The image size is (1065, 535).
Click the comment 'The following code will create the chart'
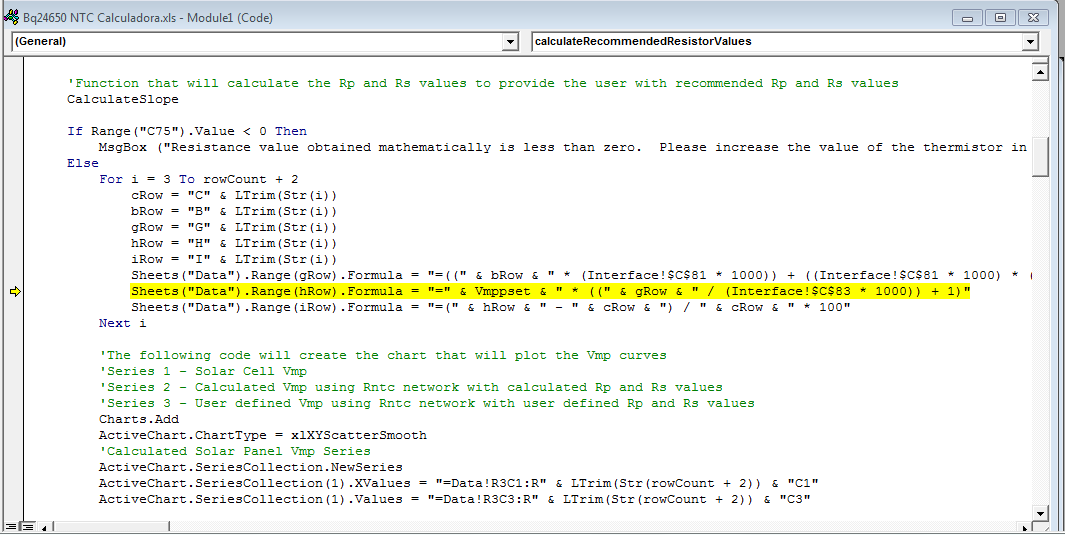(383, 355)
